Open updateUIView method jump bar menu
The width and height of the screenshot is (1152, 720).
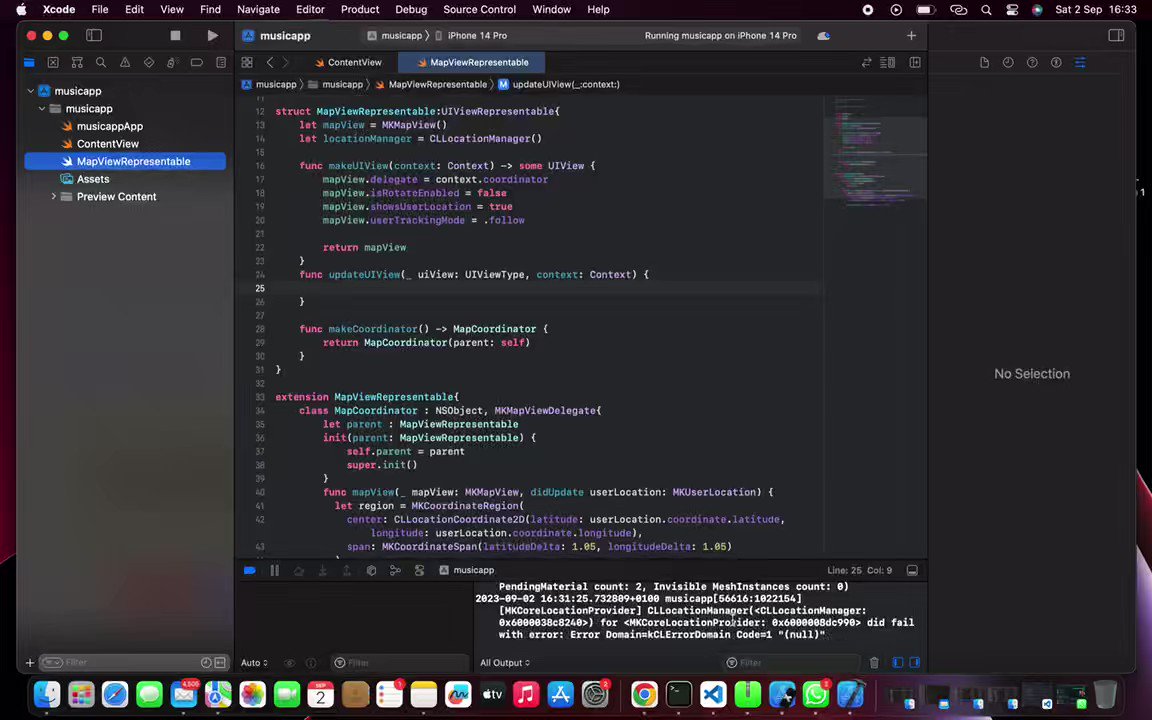click(x=559, y=84)
